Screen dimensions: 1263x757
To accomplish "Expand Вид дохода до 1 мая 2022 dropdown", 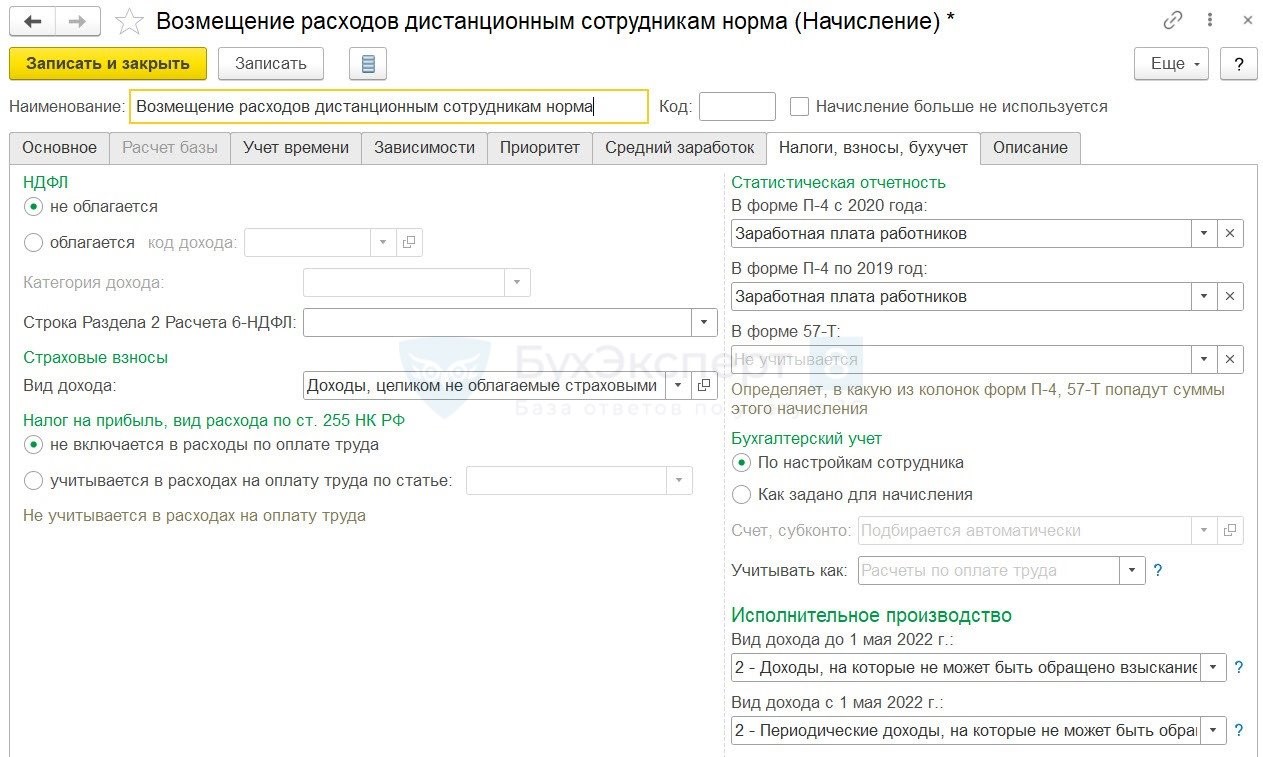I will click(x=1214, y=668).
